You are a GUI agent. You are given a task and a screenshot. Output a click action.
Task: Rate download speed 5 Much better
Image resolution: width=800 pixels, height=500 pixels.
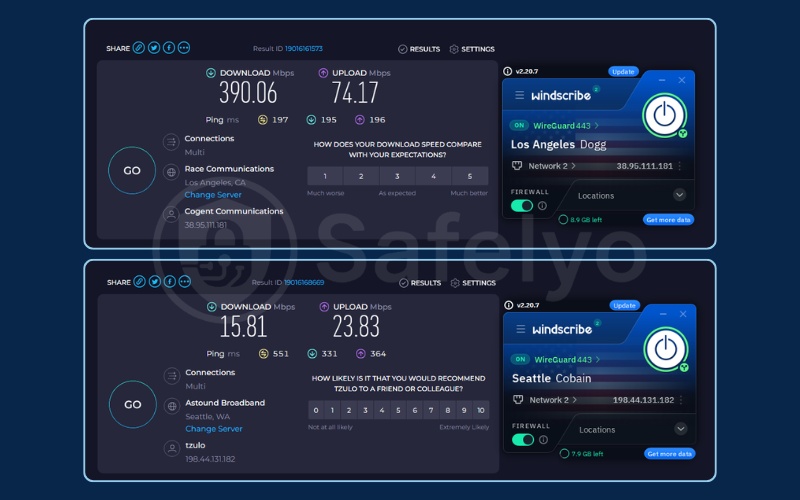pyautogui.click(x=470, y=176)
